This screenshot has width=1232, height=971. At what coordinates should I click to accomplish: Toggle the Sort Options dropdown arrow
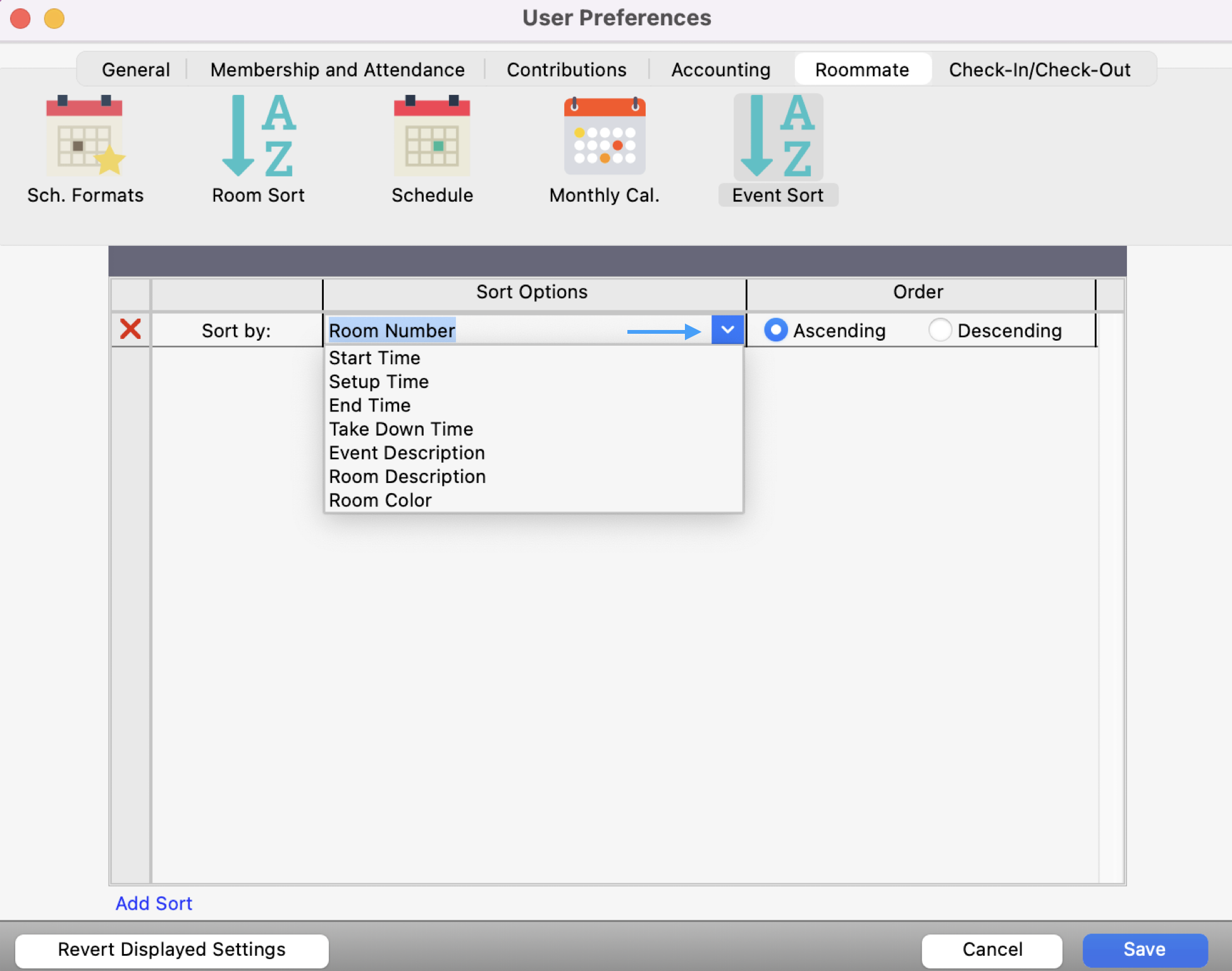[727, 330]
